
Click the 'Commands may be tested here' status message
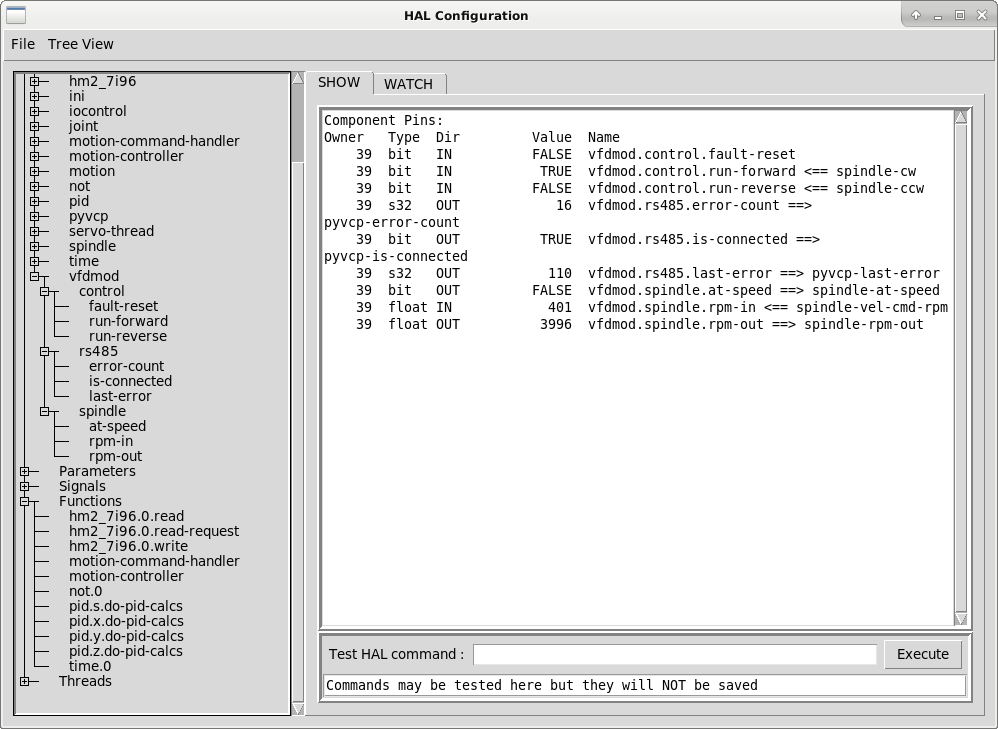tap(542, 685)
